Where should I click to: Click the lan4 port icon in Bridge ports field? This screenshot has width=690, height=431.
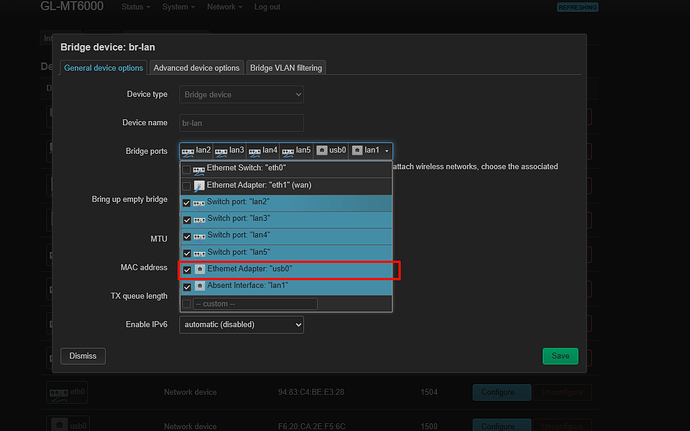click(x=255, y=151)
